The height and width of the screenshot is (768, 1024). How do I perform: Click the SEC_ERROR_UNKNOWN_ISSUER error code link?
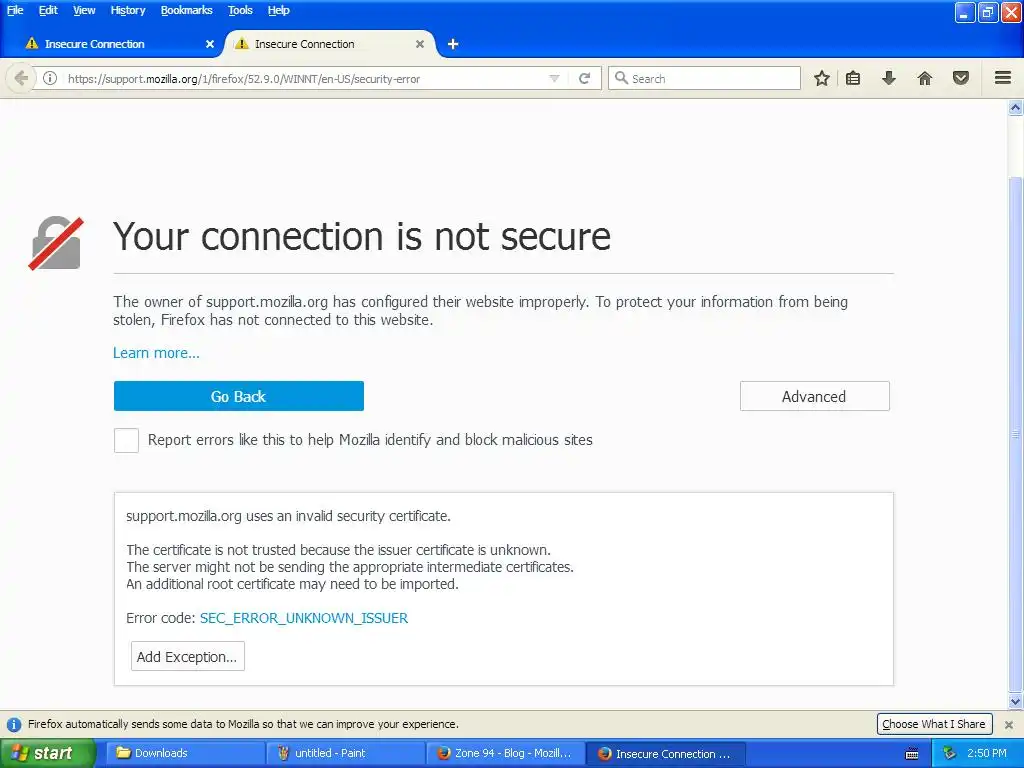click(x=304, y=618)
